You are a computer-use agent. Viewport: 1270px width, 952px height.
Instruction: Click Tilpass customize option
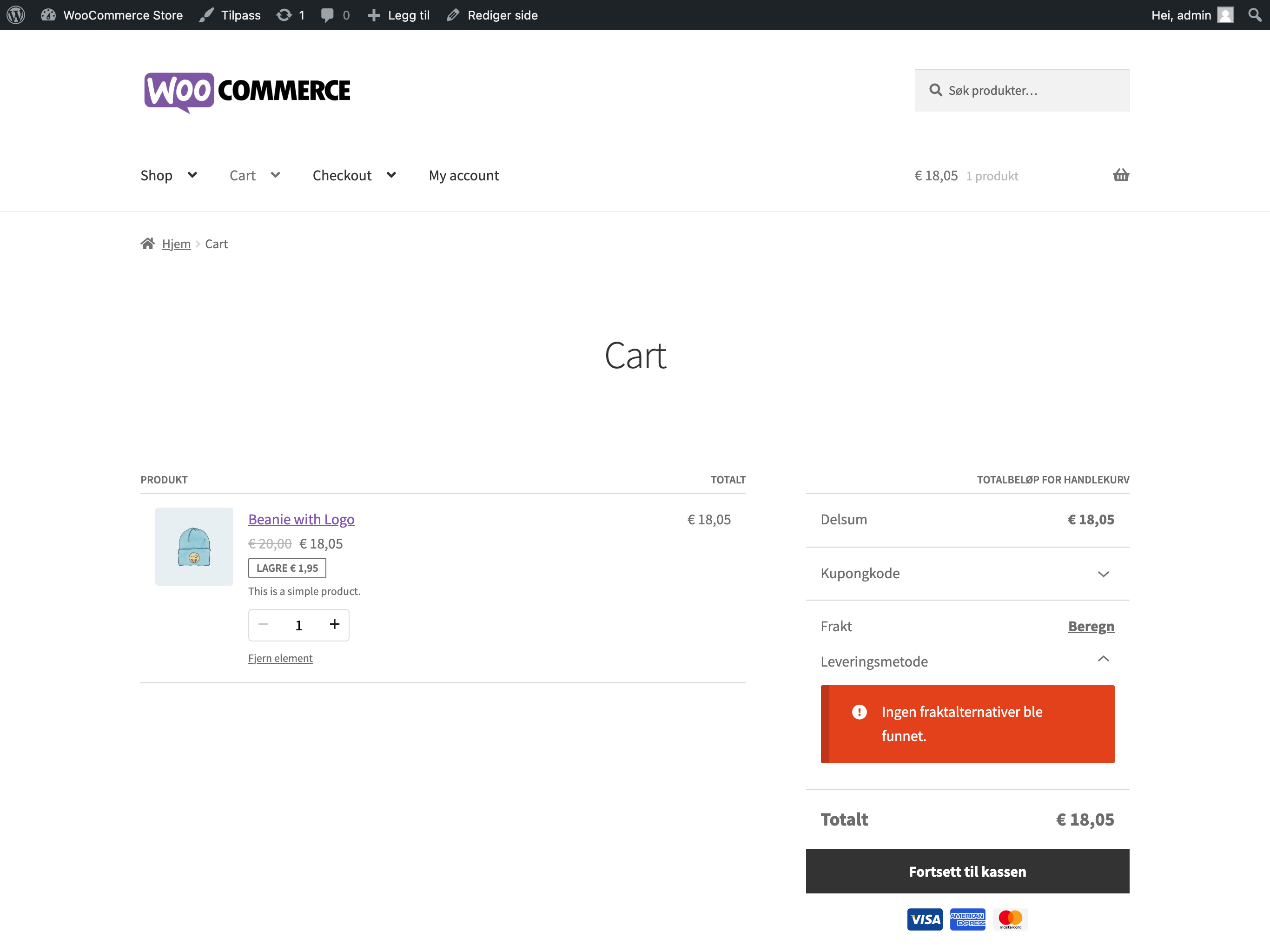pyautogui.click(x=230, y=15)
